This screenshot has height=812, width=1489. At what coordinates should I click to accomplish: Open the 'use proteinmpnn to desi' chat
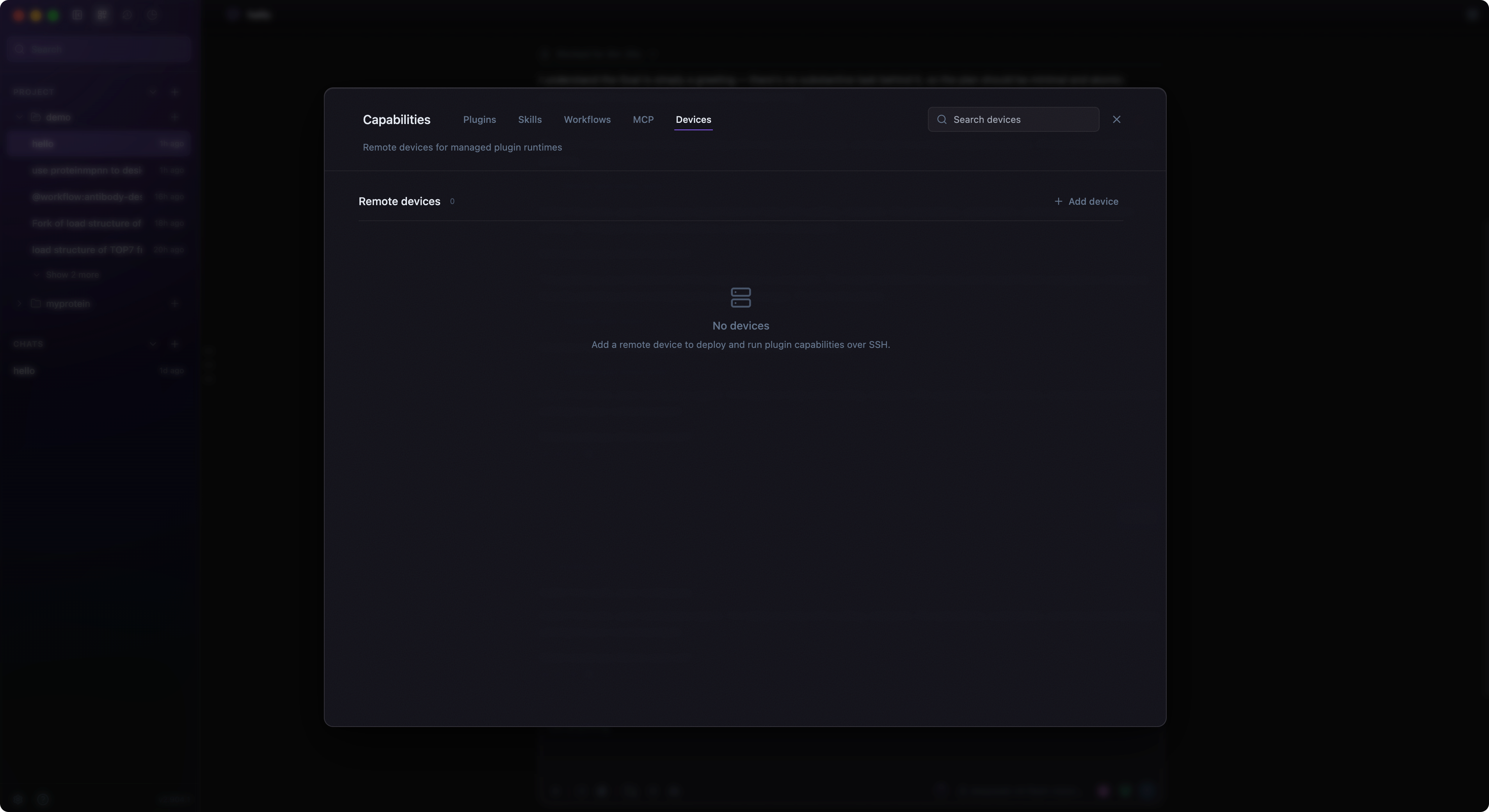(x=99, y=170)
